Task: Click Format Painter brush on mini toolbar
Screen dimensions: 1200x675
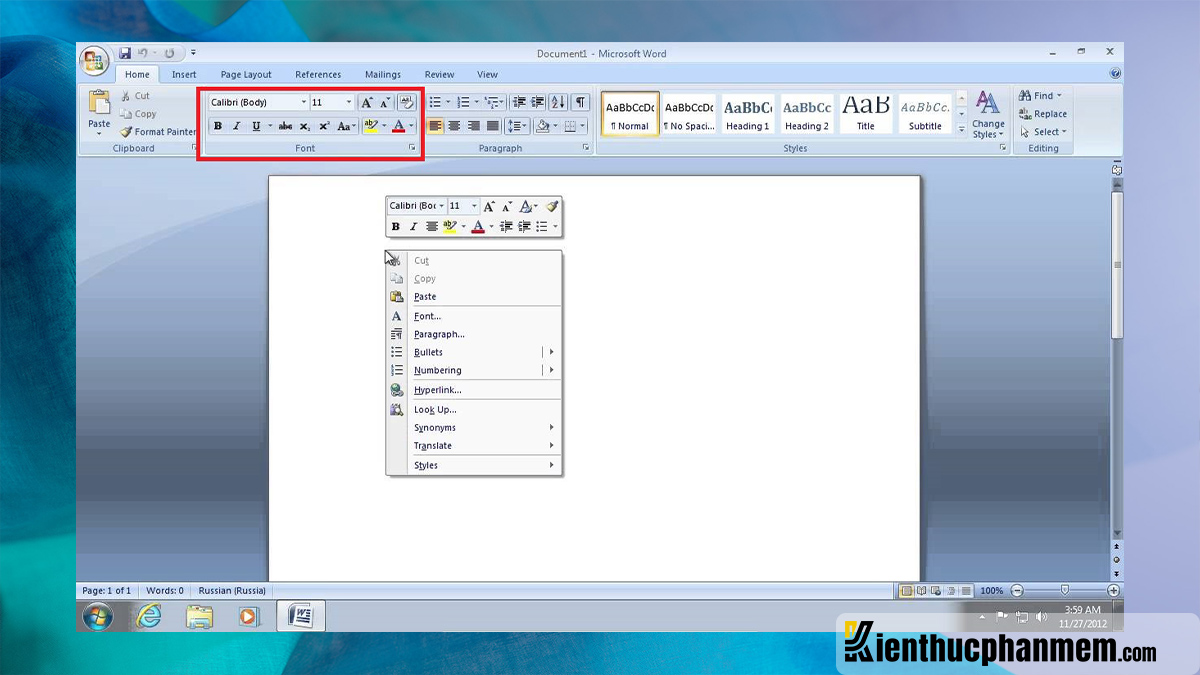Action: (x=552, y=205)
